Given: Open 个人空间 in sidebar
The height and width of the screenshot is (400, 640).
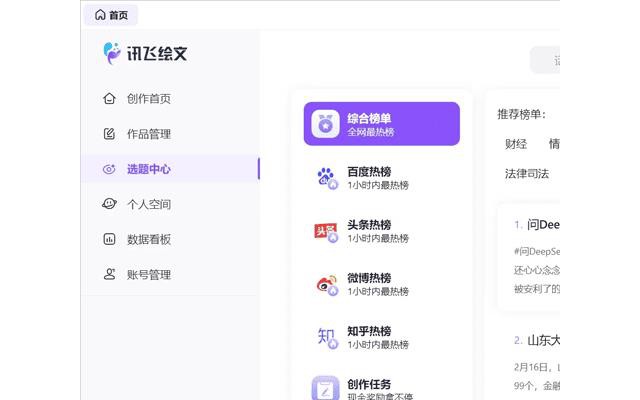Looking at the screenshot, I should point(149,204).
